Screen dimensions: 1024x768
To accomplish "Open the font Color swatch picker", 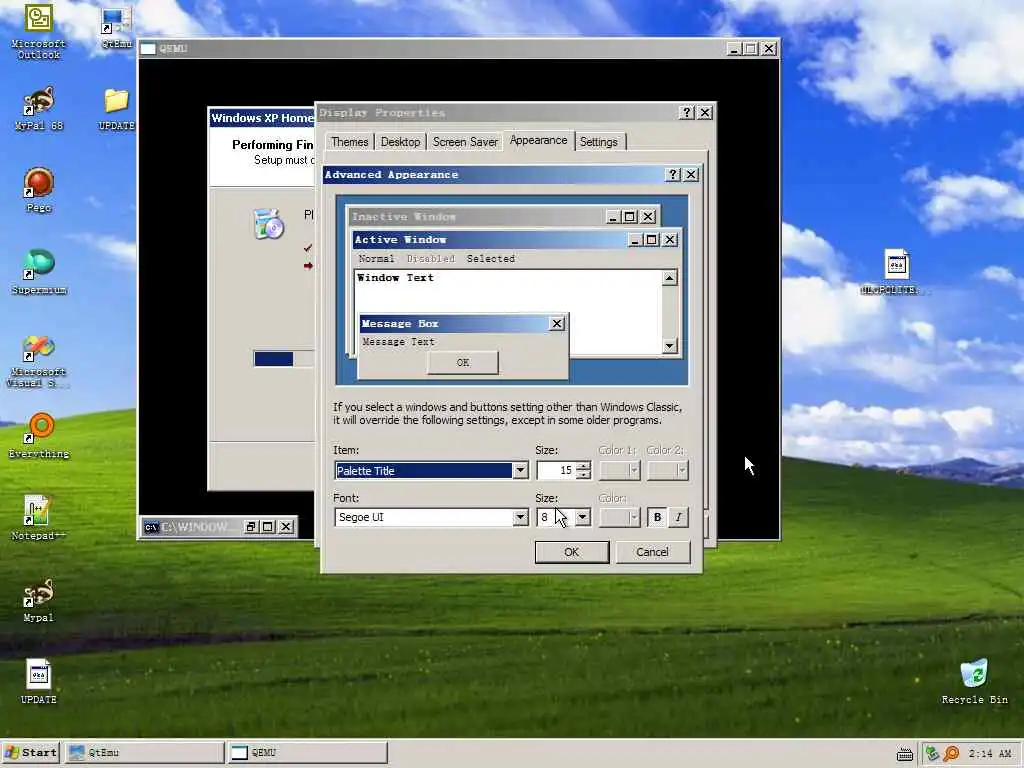I will coord(620,517).
